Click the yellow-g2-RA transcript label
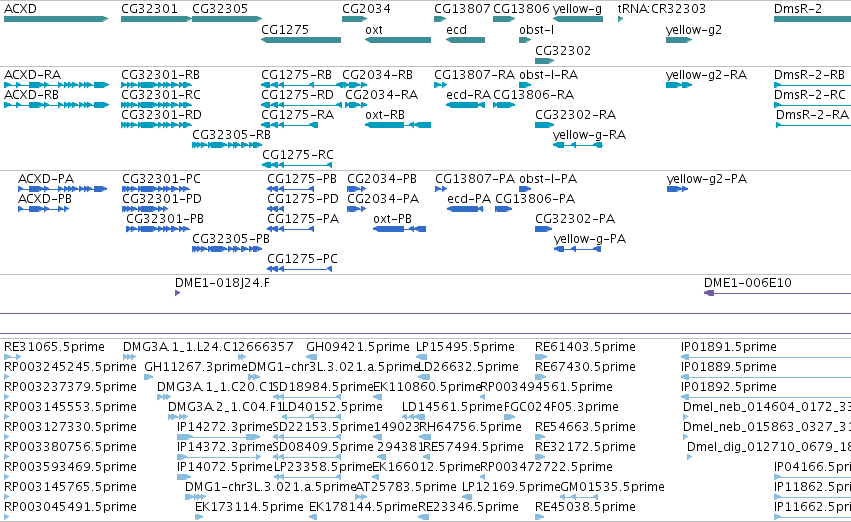851x522 pixels. coord(706,75)
